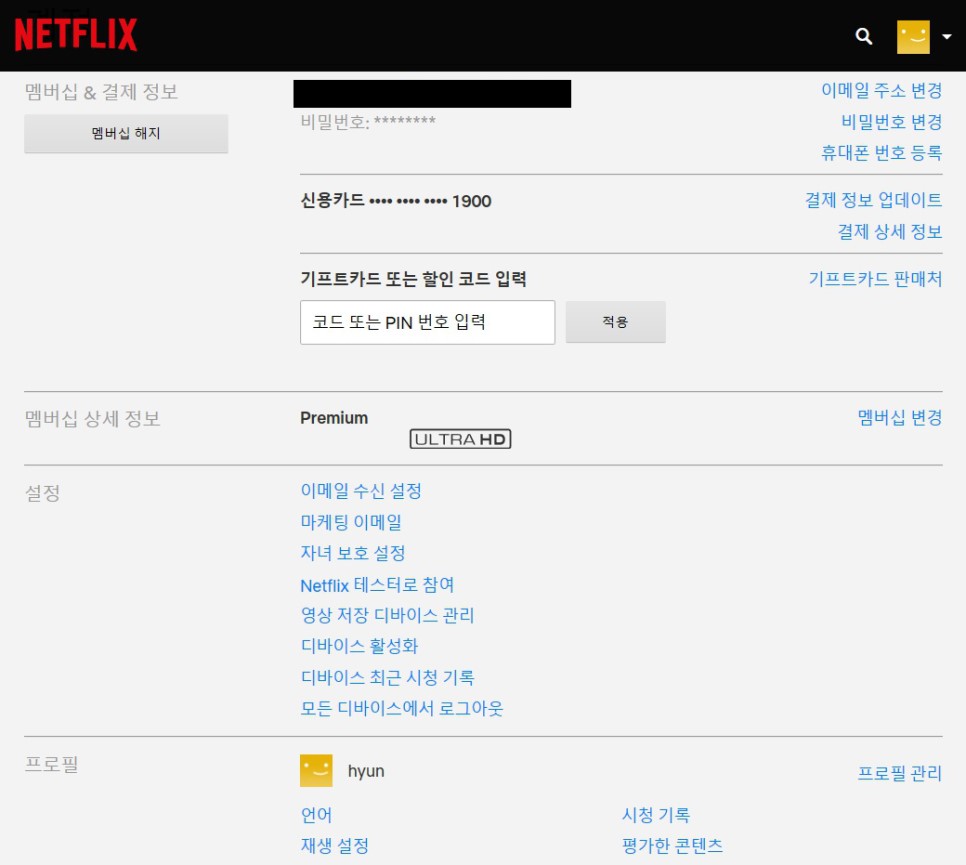Open 프로필 관리 link
The height and width of the screenshot is (865, 966).
[900, 773]
